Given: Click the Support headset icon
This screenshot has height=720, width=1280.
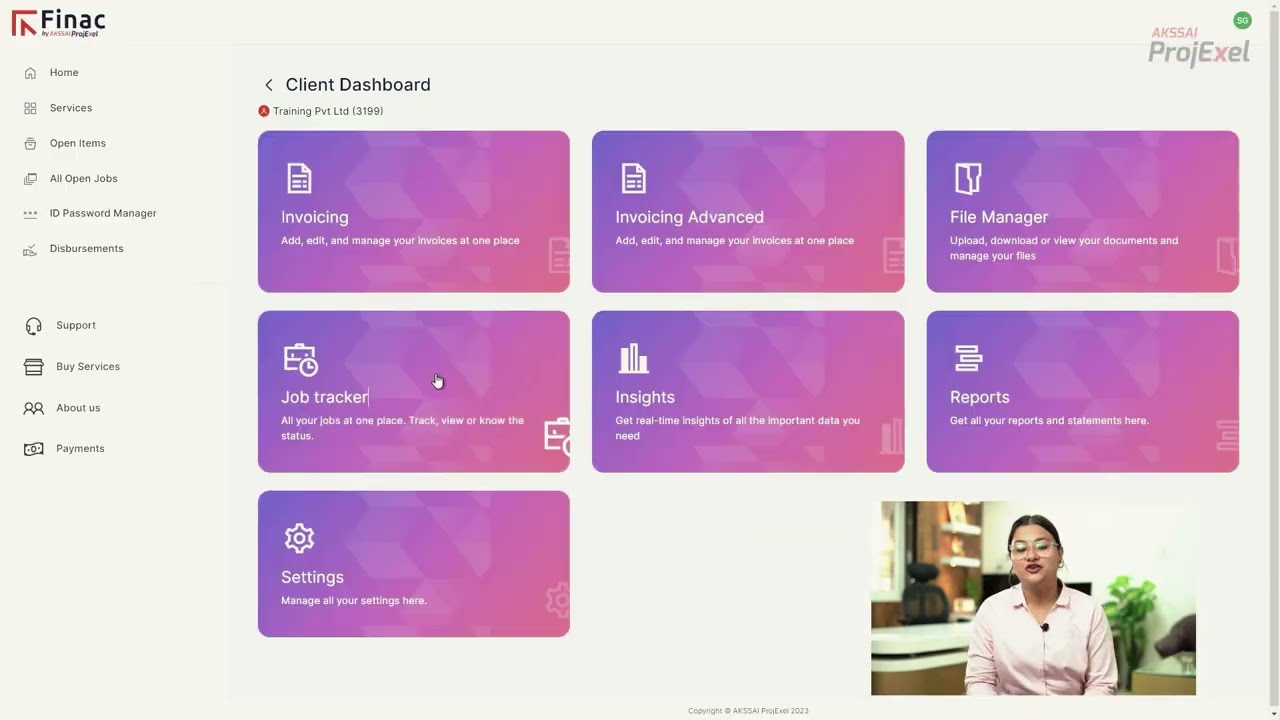Looking at the screenshot, I should (34, 326).
